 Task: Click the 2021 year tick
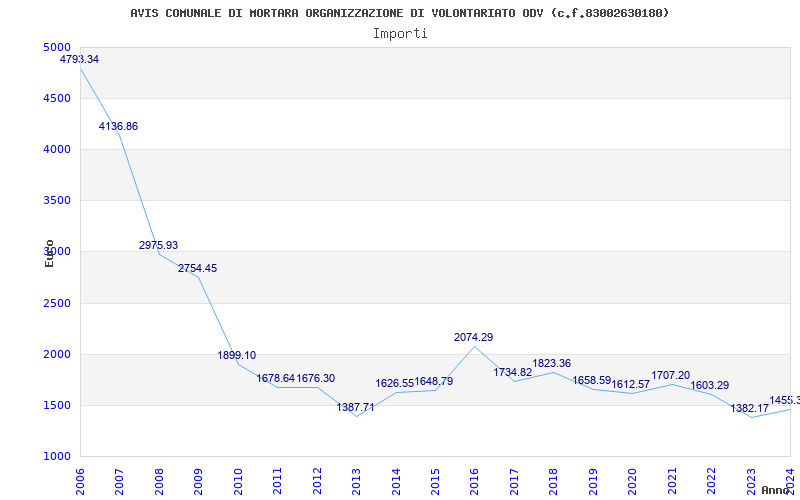click(672, 481)
